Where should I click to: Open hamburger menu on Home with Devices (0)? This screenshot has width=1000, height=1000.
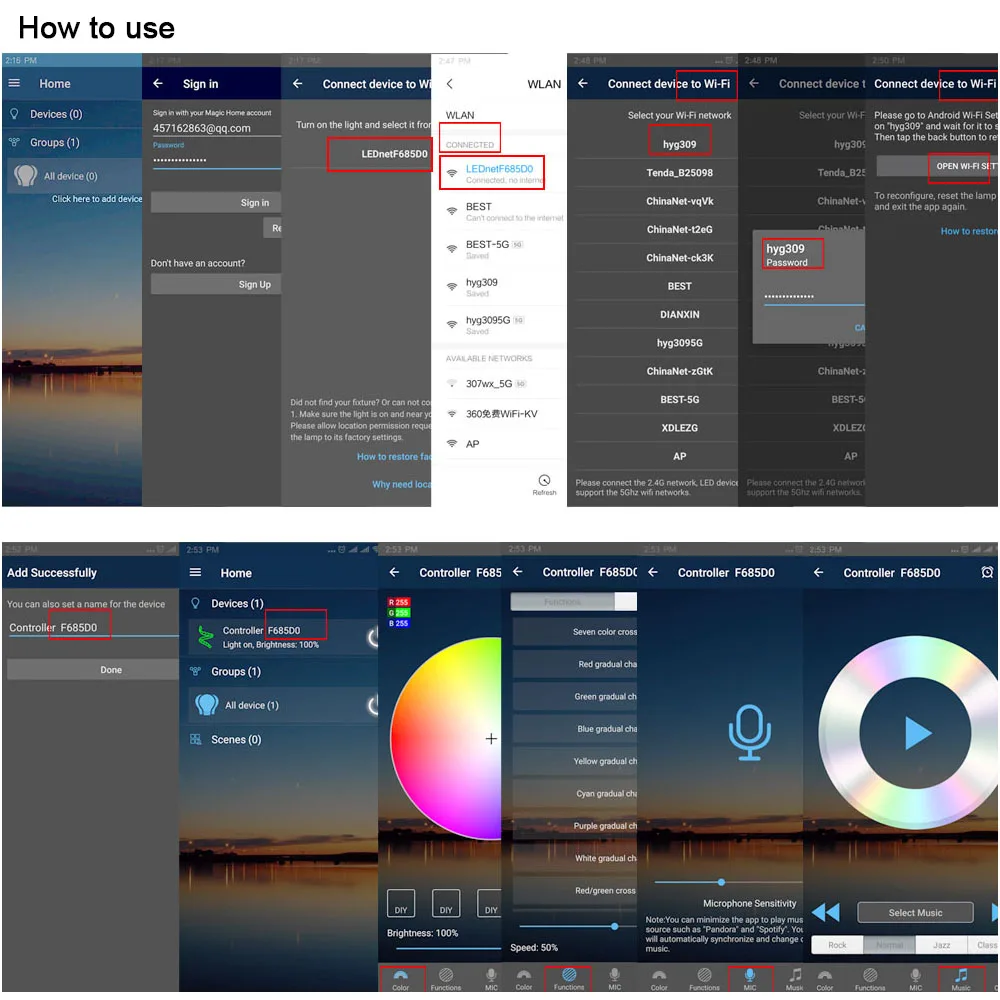(x=14, y=83)
